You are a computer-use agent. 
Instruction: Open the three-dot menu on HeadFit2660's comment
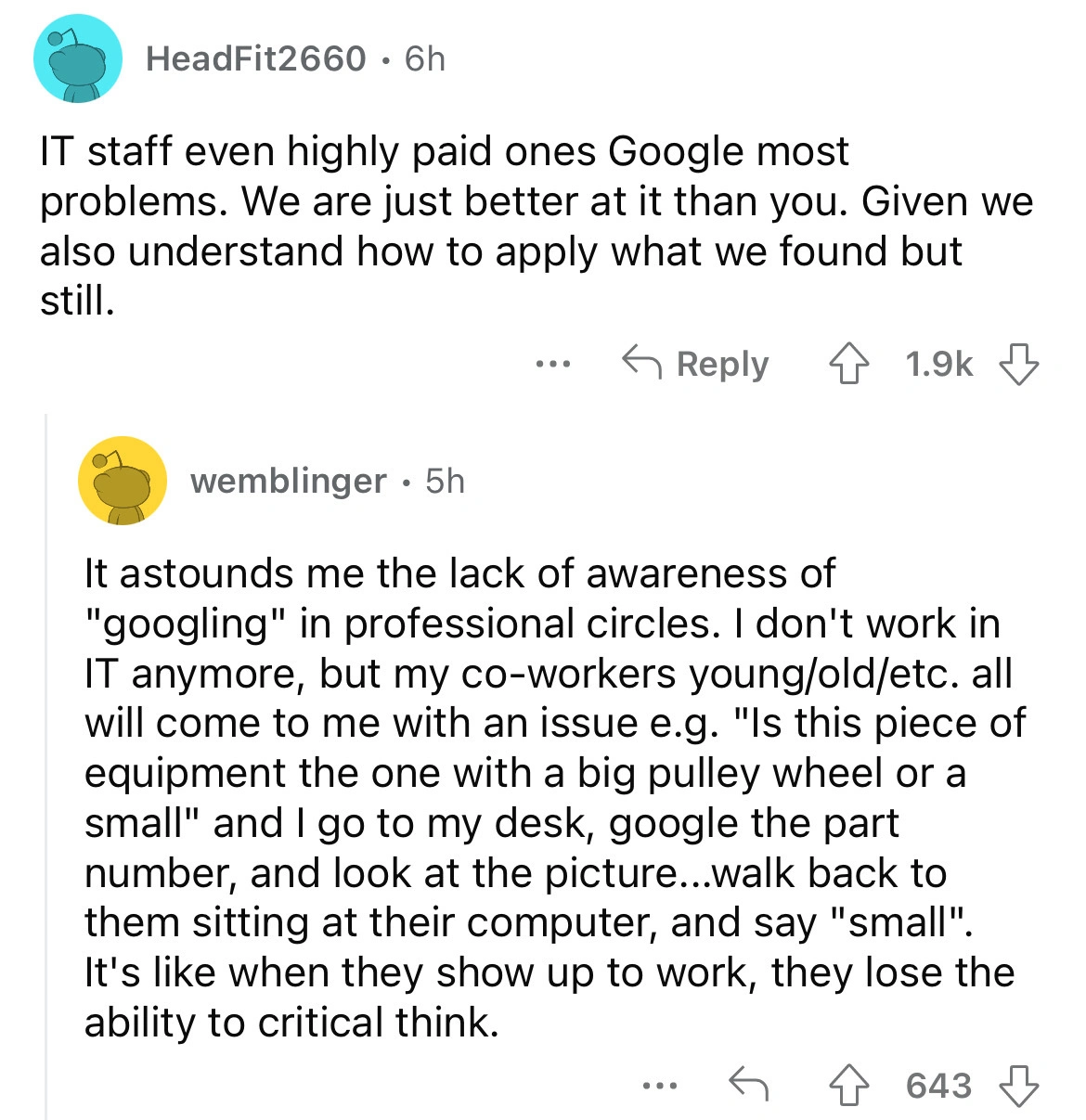point(553,364)
